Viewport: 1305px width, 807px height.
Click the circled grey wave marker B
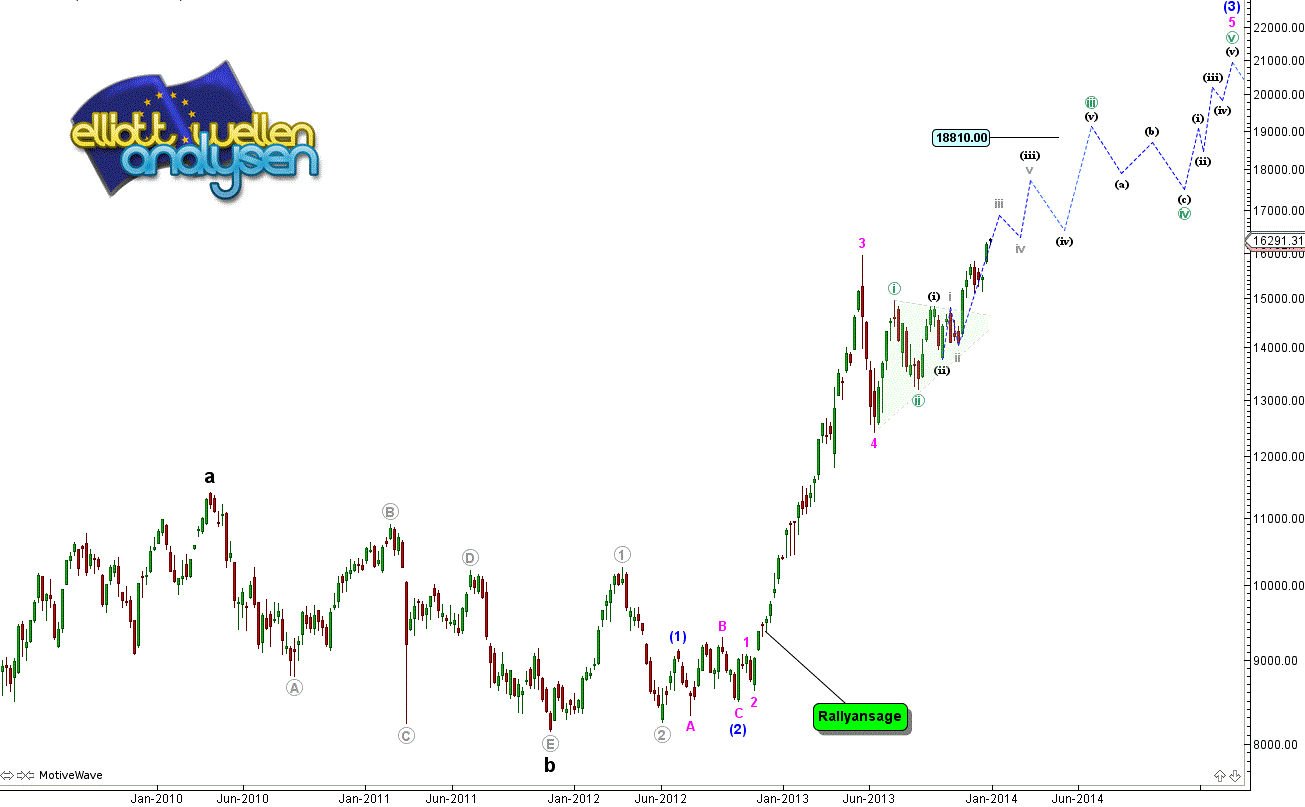pyautogui.click(x=390, y=512)
